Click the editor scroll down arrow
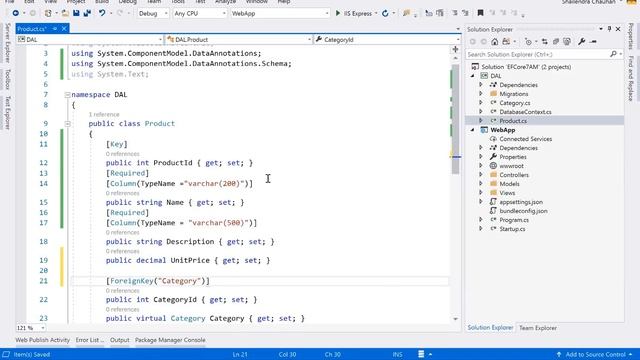The height and width of the screenshot is (360, 640). [x=456, y=319]
